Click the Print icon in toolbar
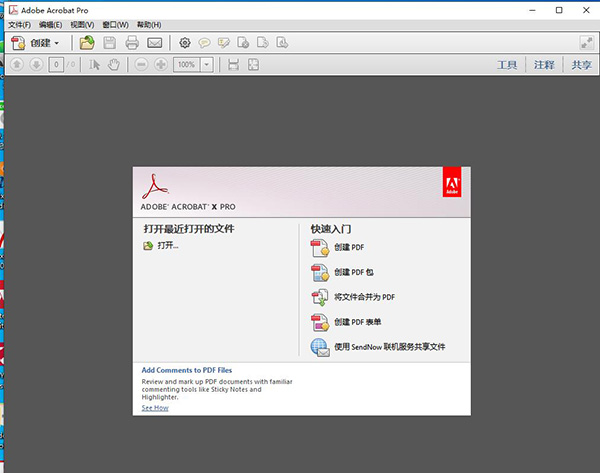The height and width of the screenshot is (473, 600). click(x=132, y=43)
